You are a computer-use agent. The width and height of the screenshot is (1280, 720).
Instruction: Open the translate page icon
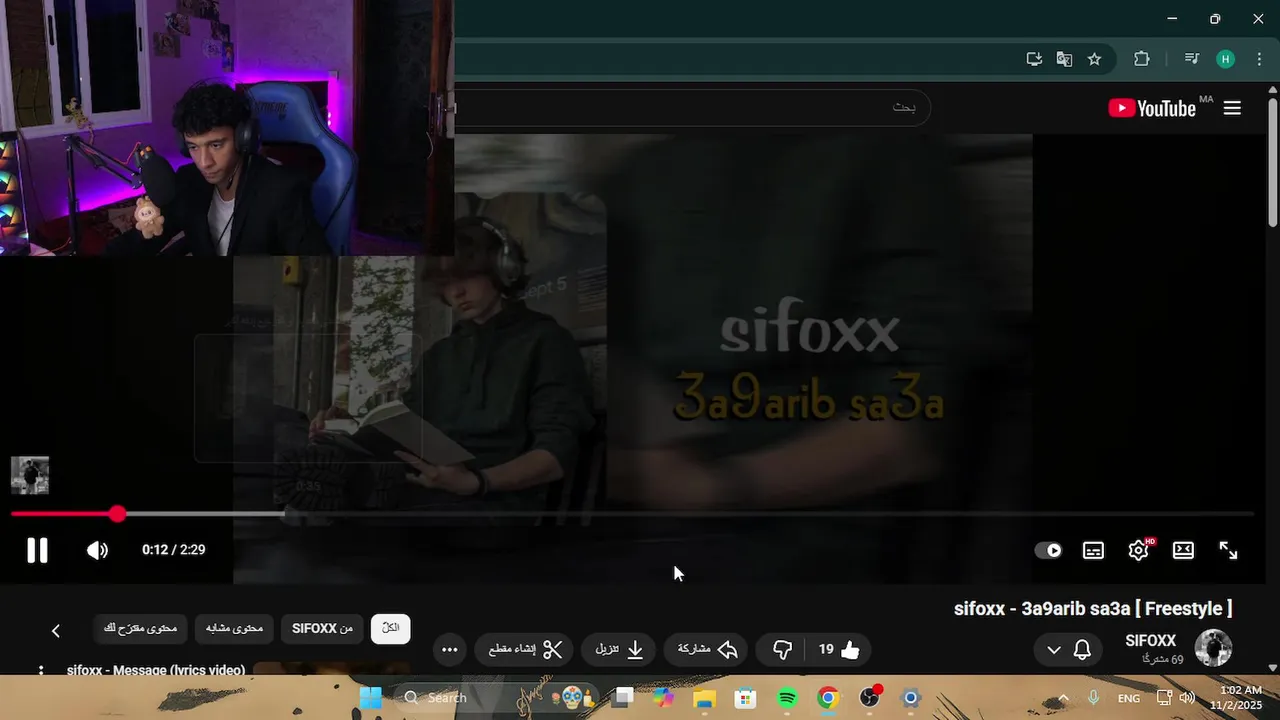[1064, 59]
